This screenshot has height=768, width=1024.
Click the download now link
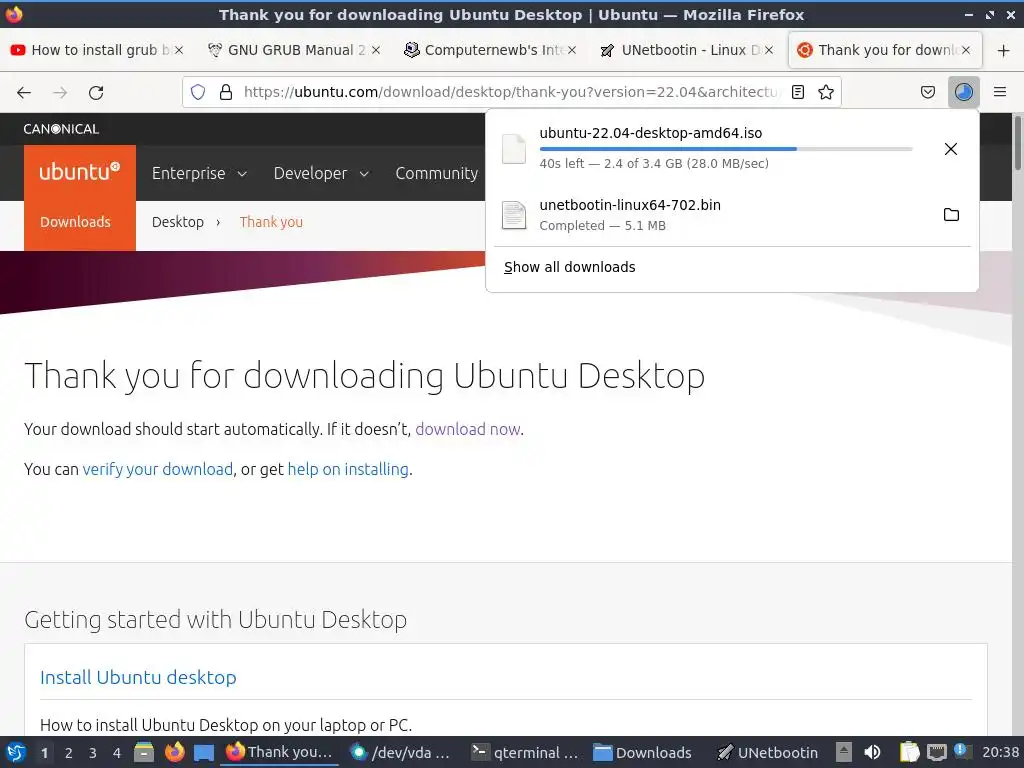[468, 429]
